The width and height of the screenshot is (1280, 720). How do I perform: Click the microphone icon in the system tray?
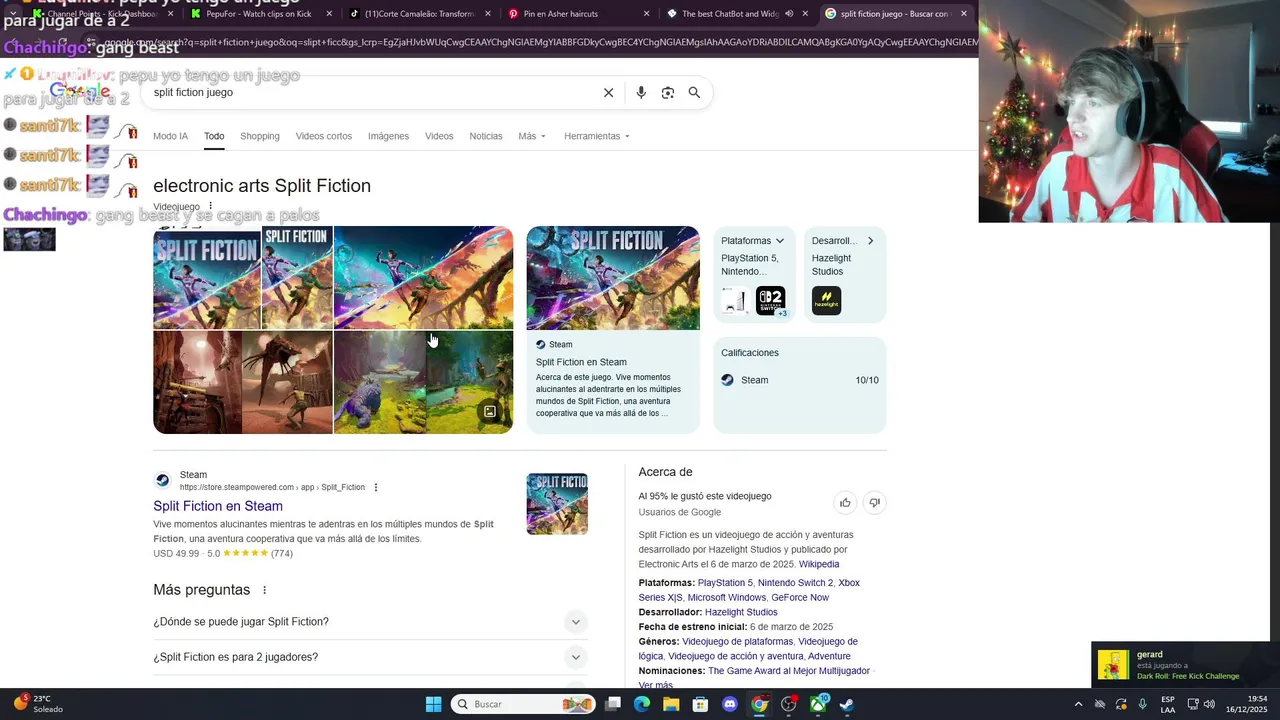(x=1143, y=704)
